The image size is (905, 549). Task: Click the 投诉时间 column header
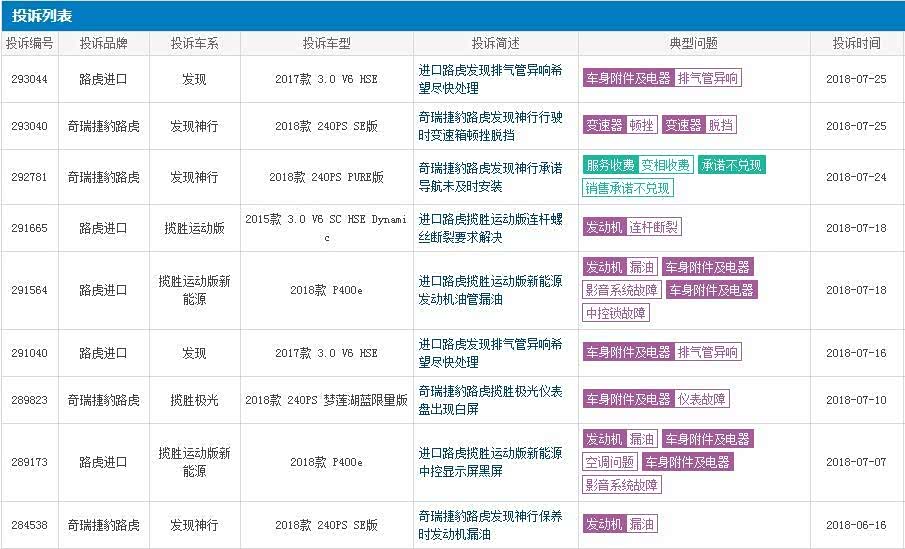click(857, 44)
